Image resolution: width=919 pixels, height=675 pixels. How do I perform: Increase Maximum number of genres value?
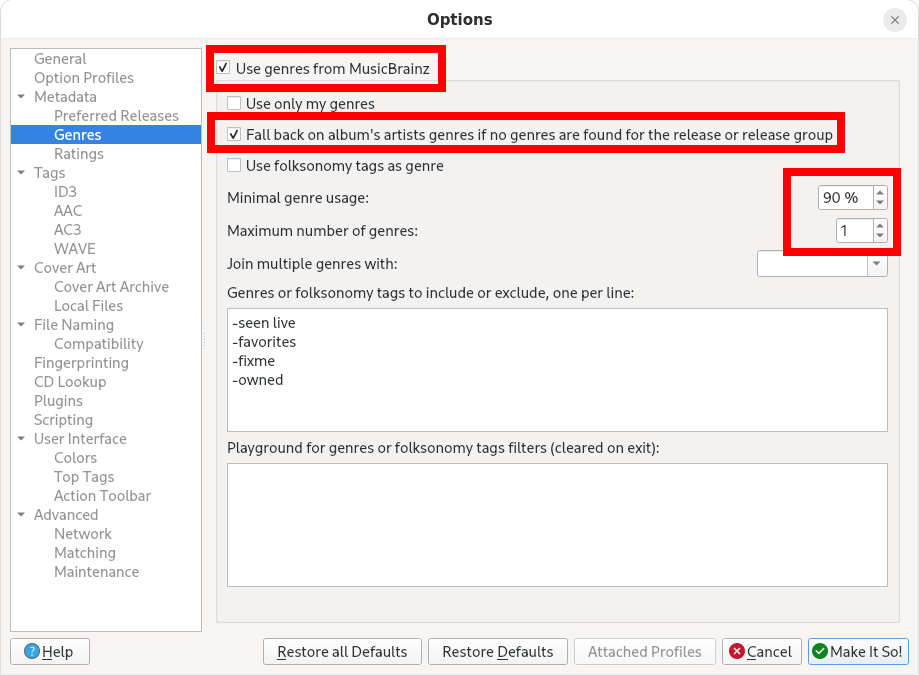(879, 226)
